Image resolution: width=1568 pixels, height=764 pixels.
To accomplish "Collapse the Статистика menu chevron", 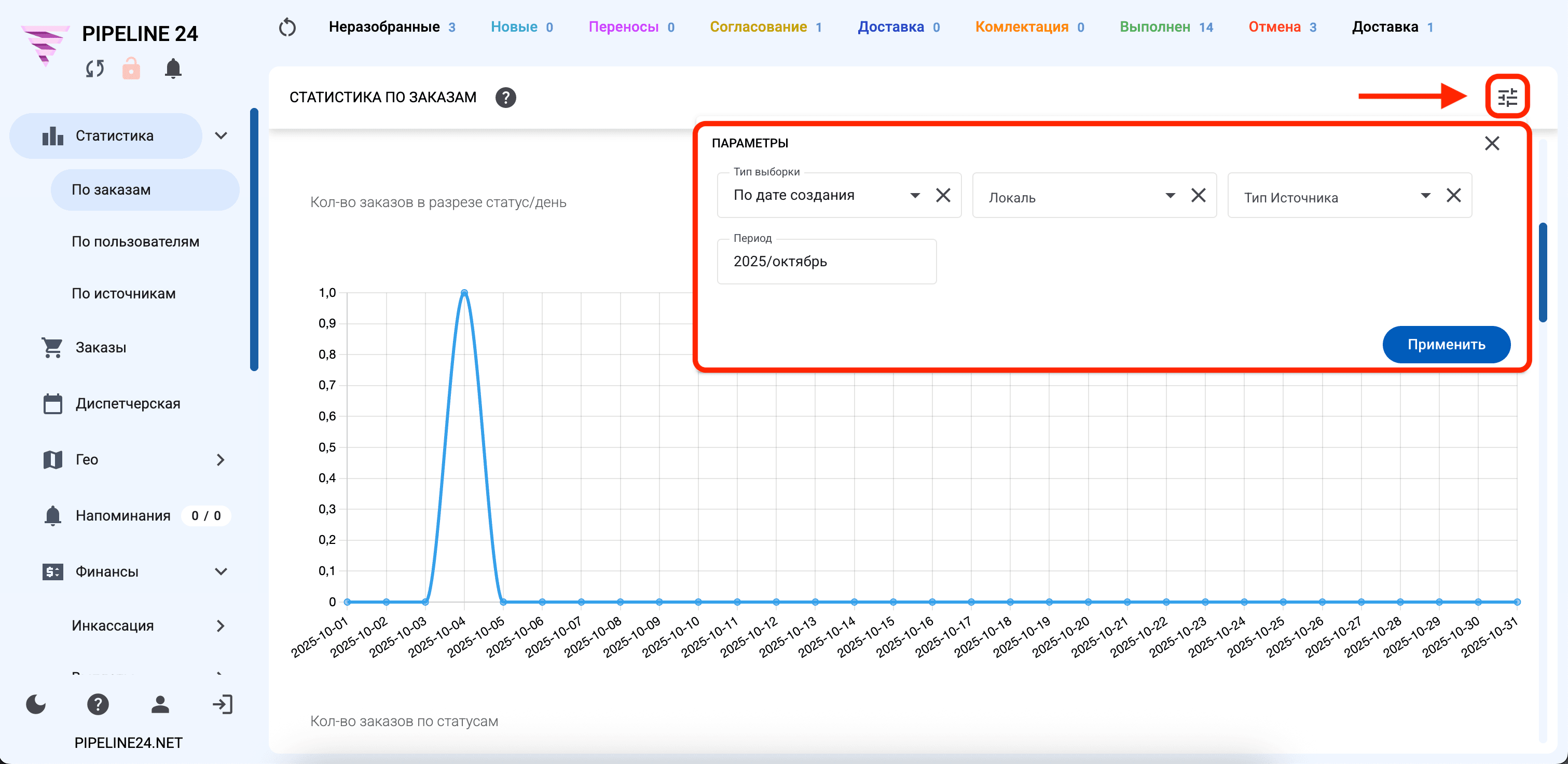I will [222, 136].
